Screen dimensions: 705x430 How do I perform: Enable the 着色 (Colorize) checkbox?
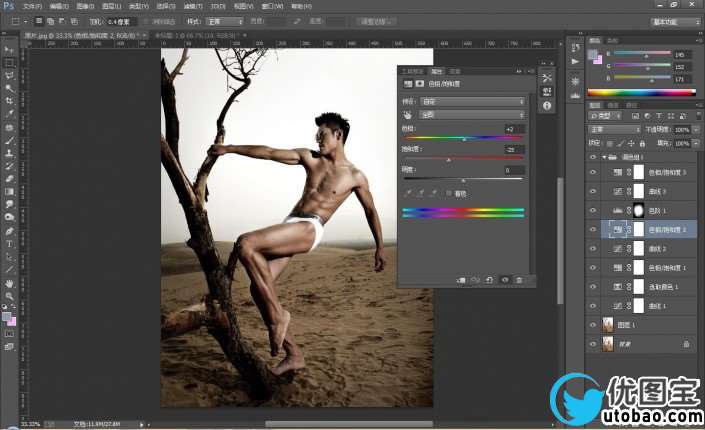(x=449, y=193)
